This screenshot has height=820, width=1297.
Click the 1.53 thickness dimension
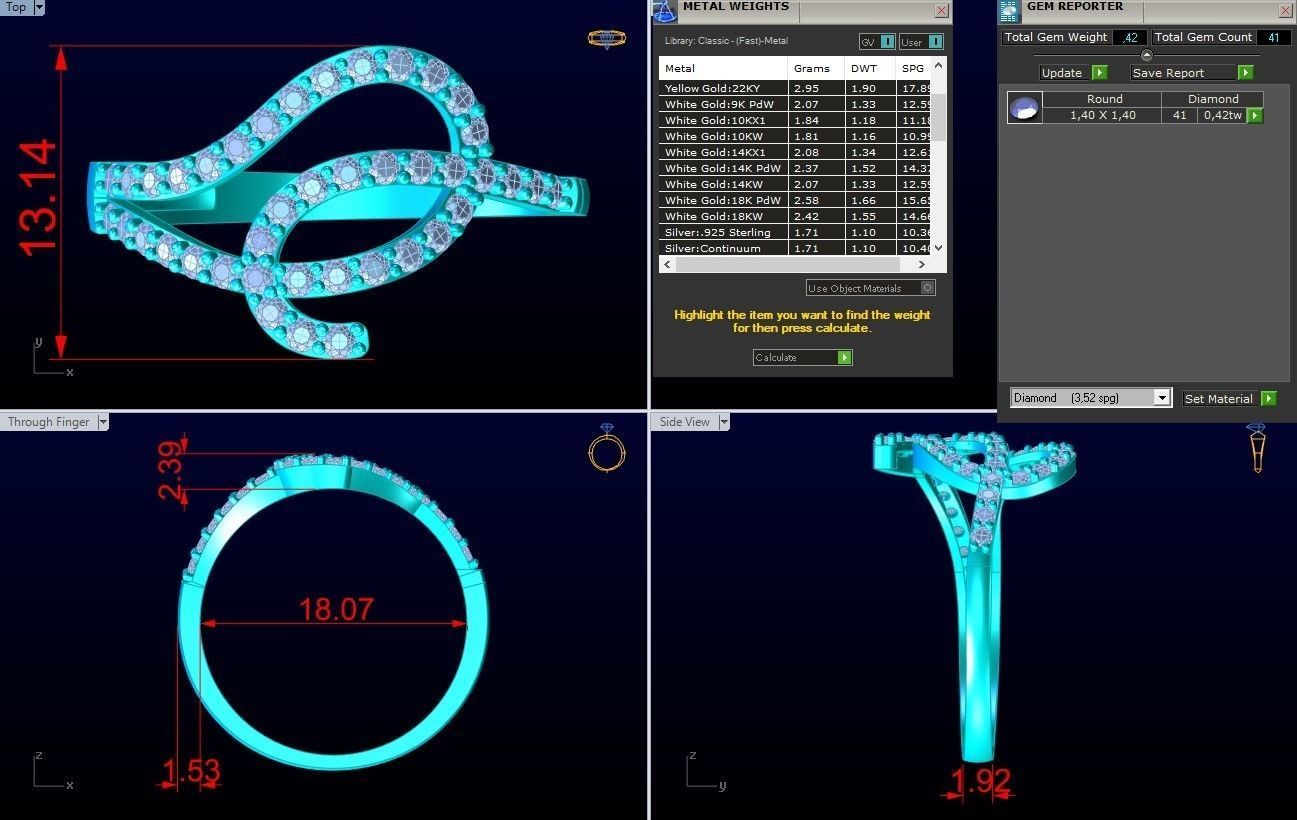point(190,771)
